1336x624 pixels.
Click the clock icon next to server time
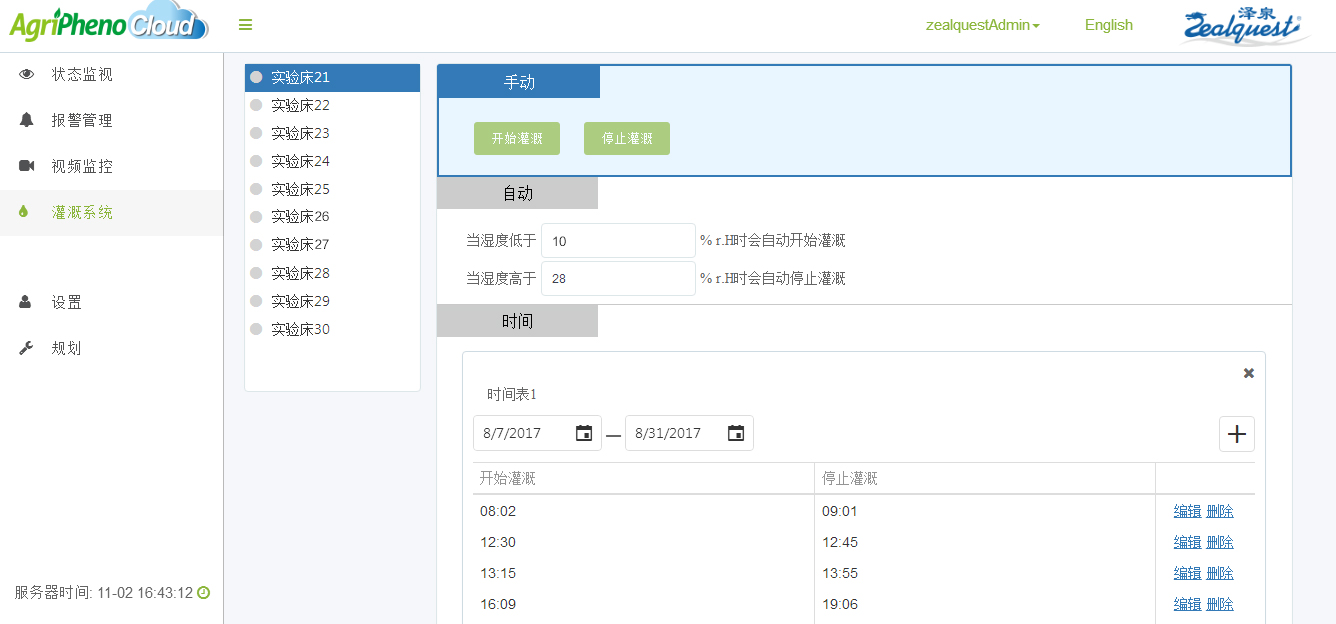pos(204,593)
